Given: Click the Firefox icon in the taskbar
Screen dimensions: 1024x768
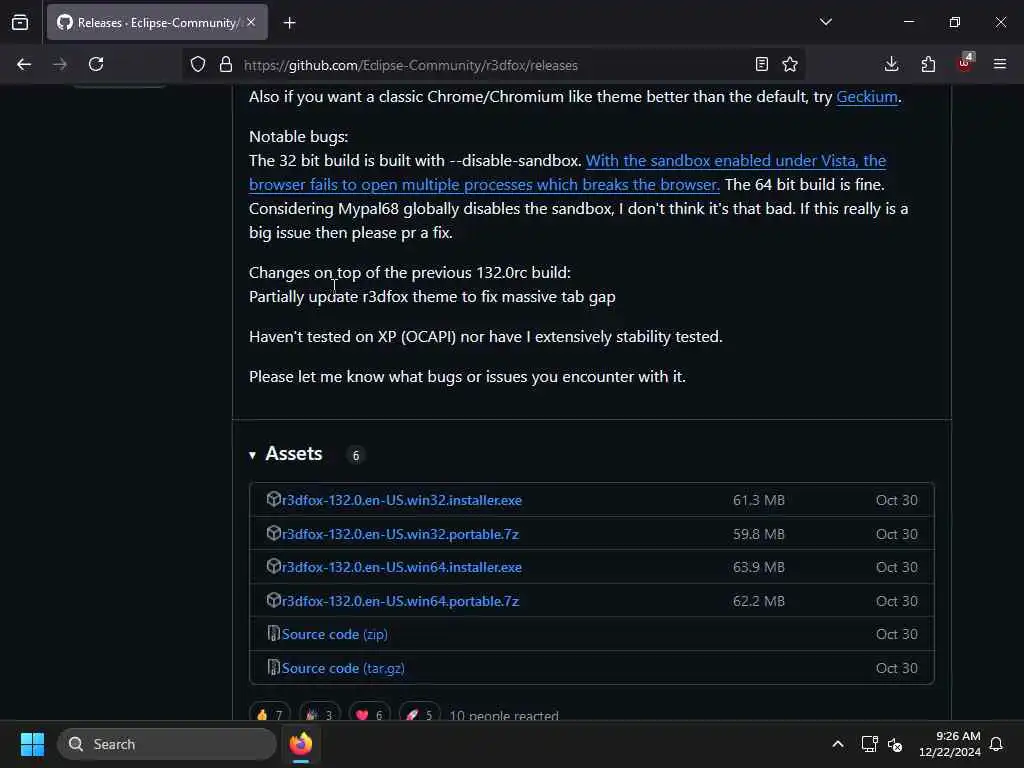Looking at the screenshot, I should [x=301, y=744].
